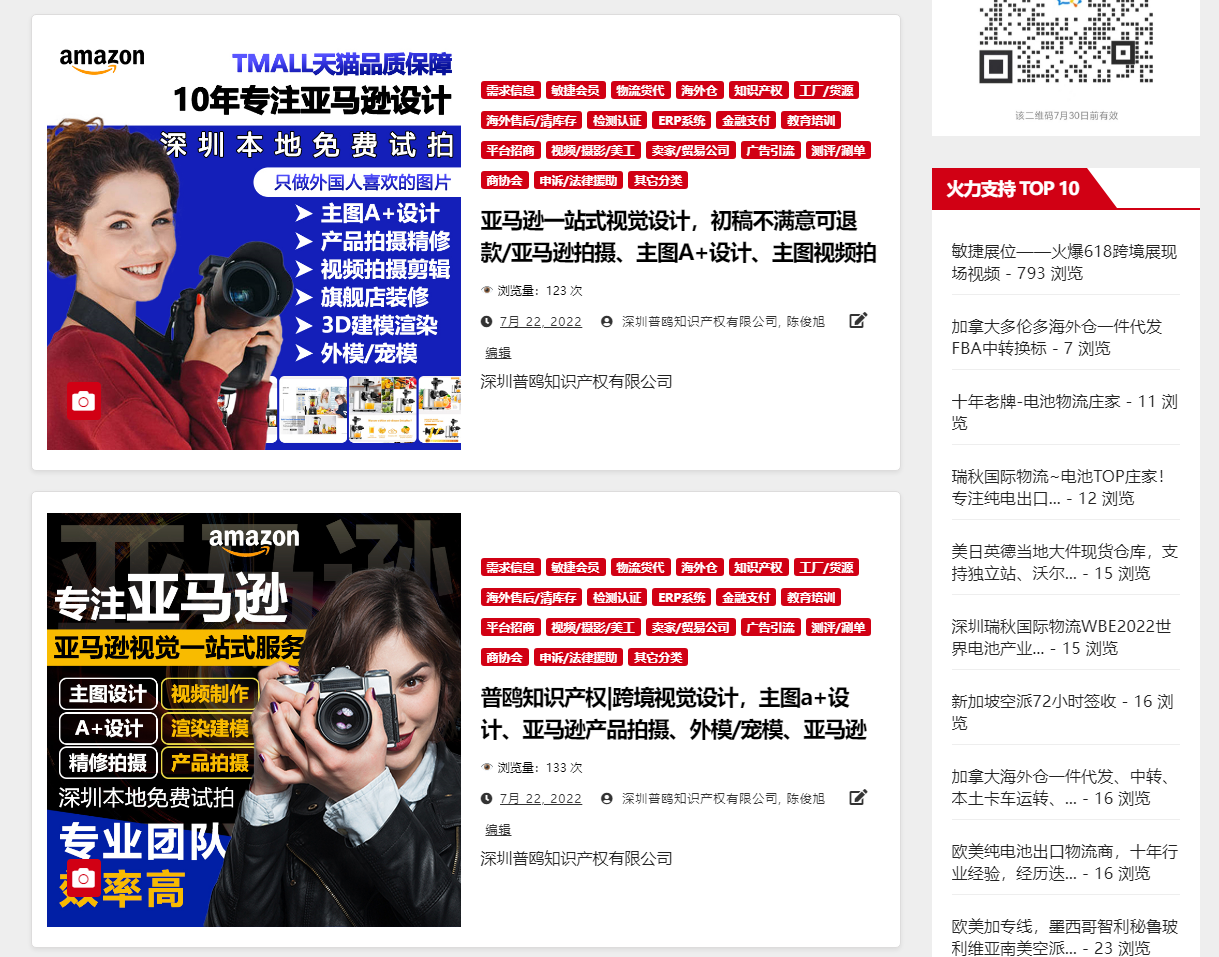Screen dimensions: 1219x957
Task: Open title 普鸥知识产权|跨境视觉设计，主图a+设计
Action: click(674, 713)
